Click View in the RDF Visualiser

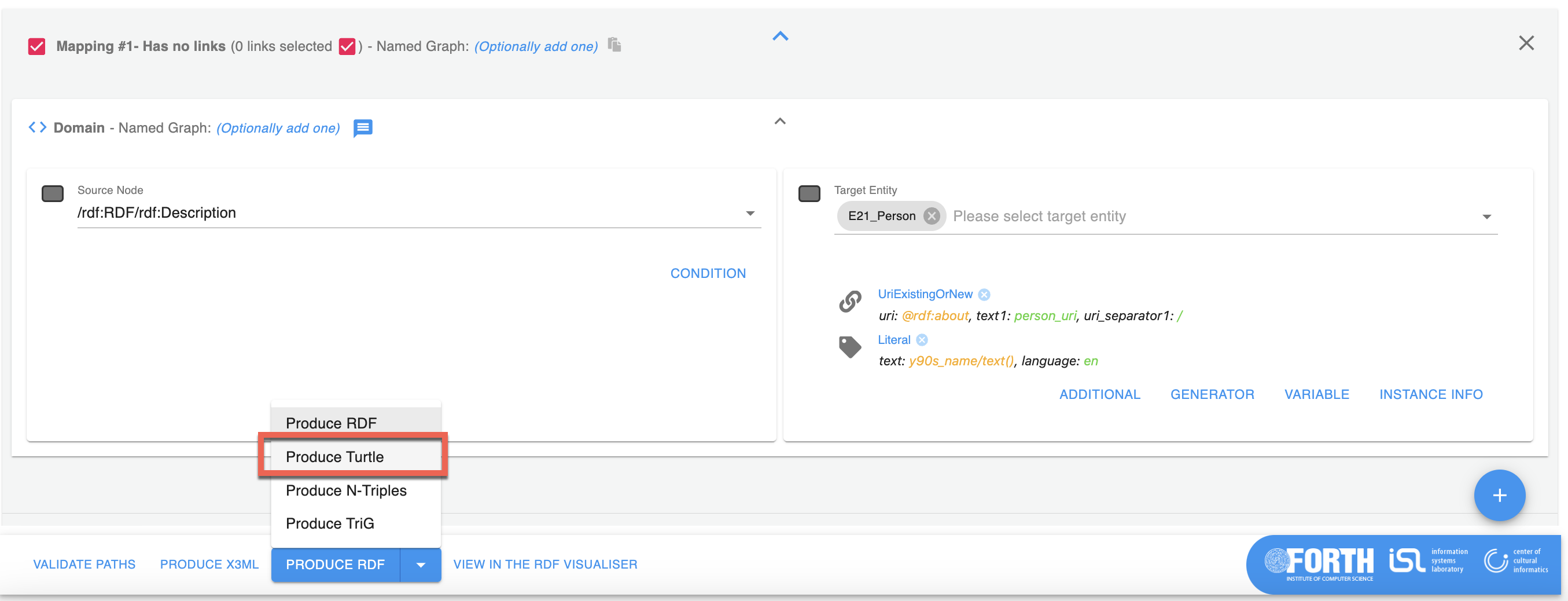tap(545, 565)
